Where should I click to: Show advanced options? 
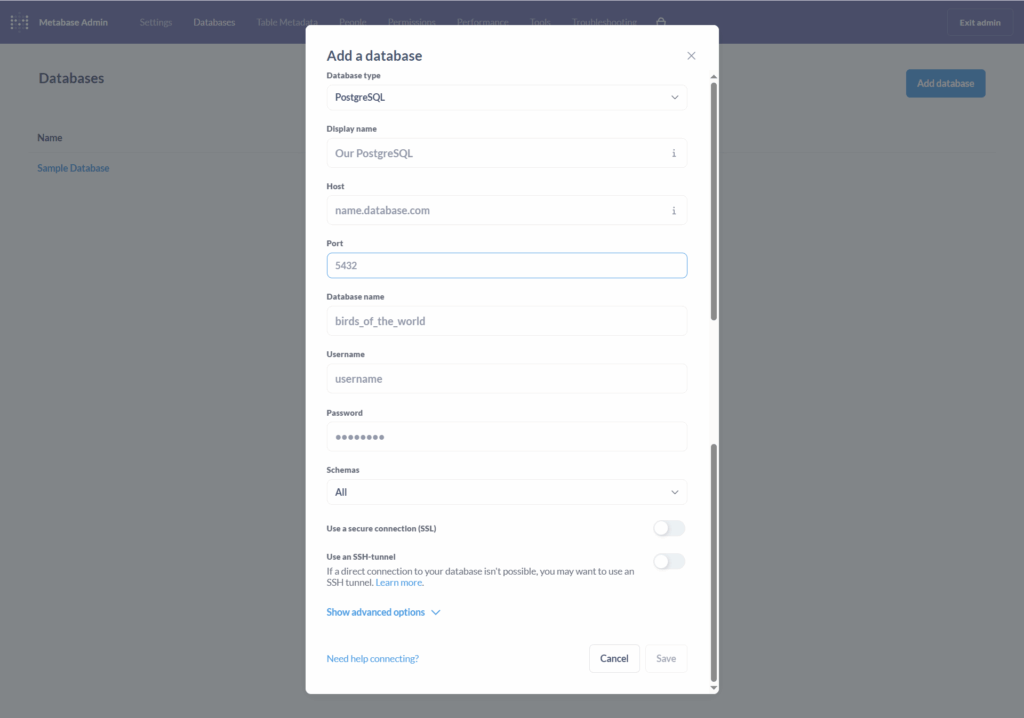(376, 612)
